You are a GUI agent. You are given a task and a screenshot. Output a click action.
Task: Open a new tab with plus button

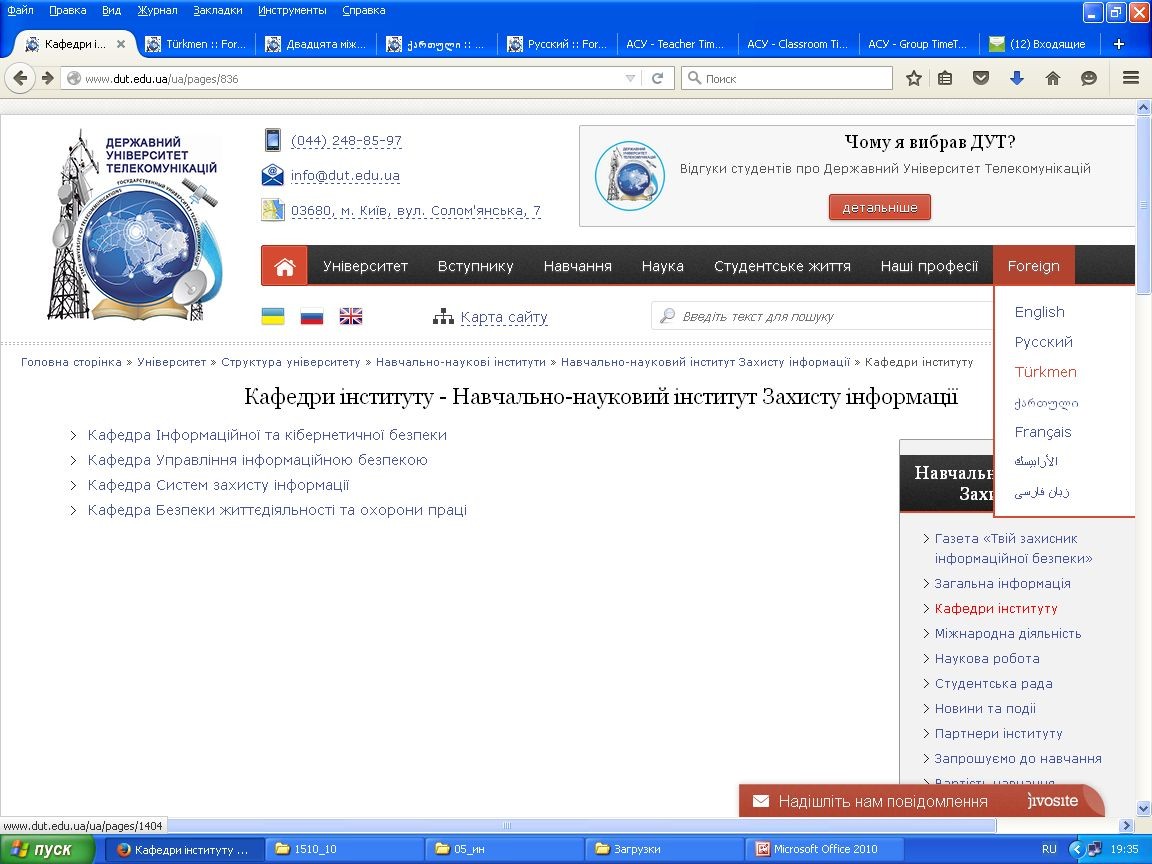pyautogui.click(x=1118, y=44)
